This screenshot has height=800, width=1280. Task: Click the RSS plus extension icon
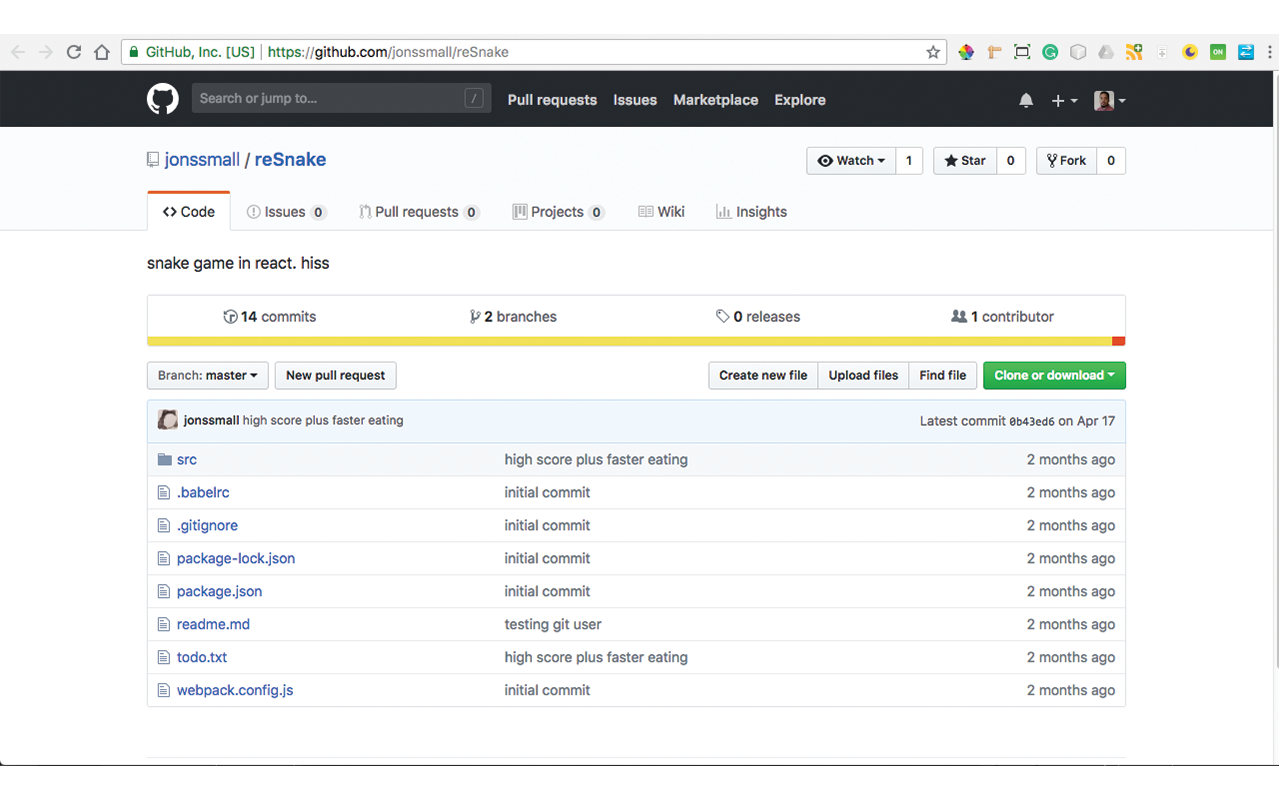point(1134,52)
